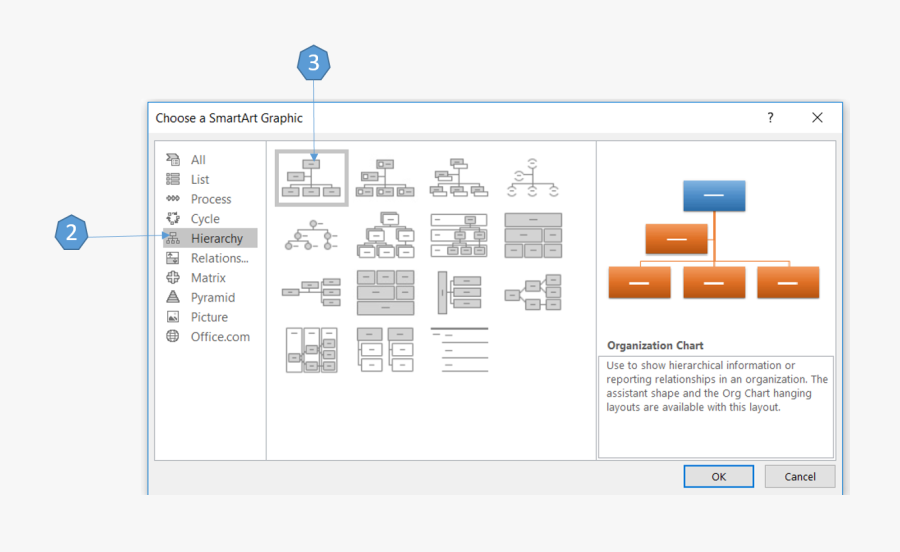Pick the Labeled Hierarchy layout

[x=459, y=235]
